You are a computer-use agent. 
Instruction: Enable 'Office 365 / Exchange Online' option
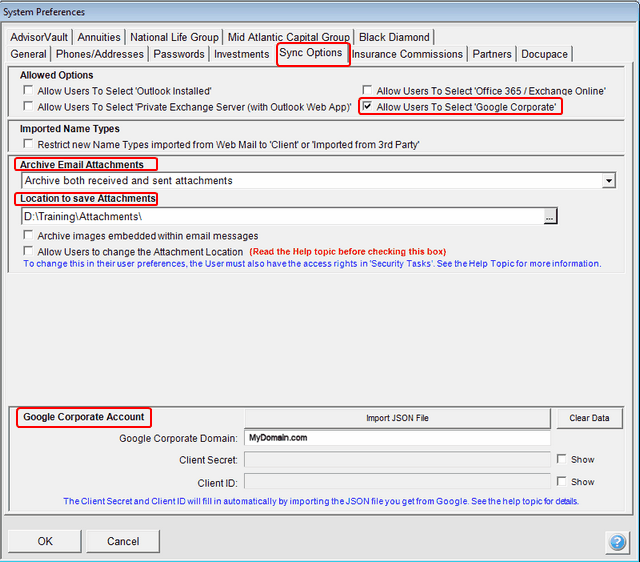[x=368, y=91]
